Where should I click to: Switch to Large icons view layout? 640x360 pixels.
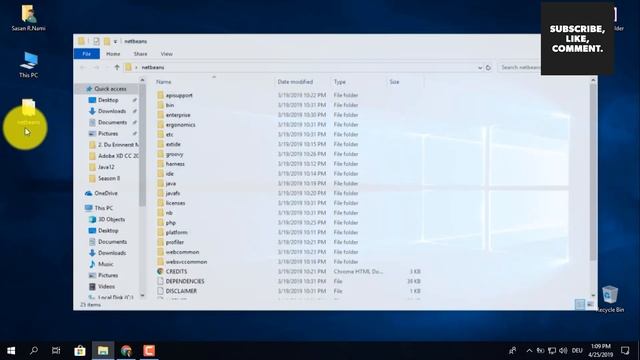590,304
